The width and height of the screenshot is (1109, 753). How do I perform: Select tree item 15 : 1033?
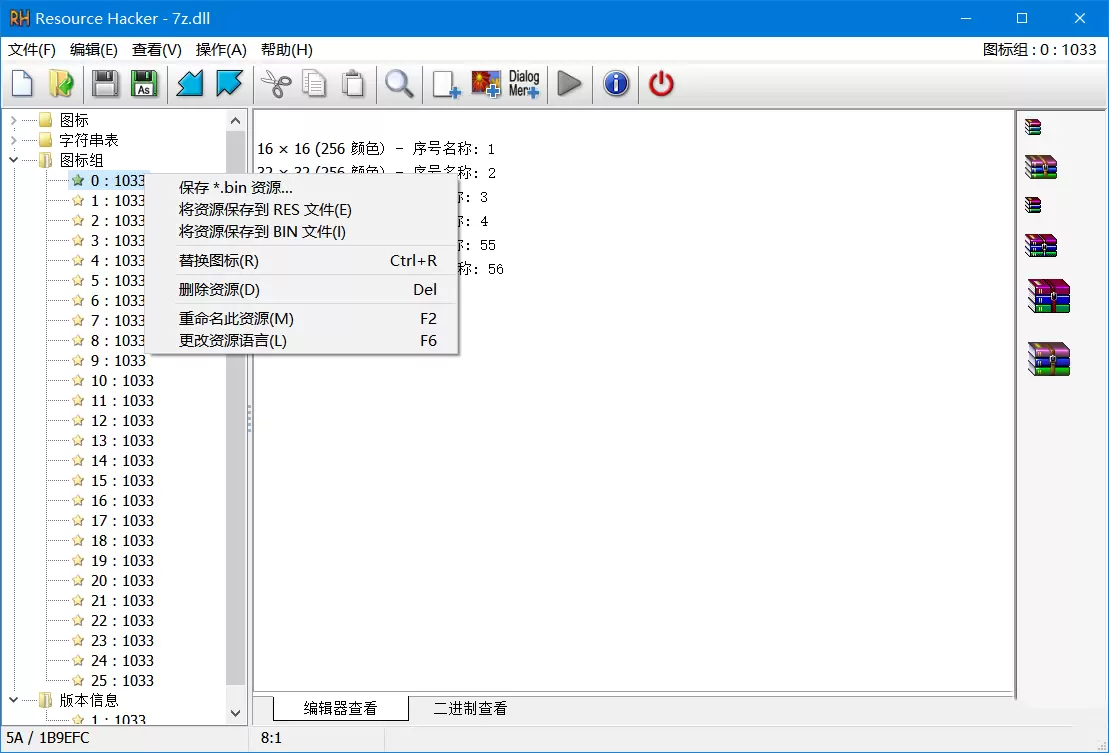(x=122, y=481)
